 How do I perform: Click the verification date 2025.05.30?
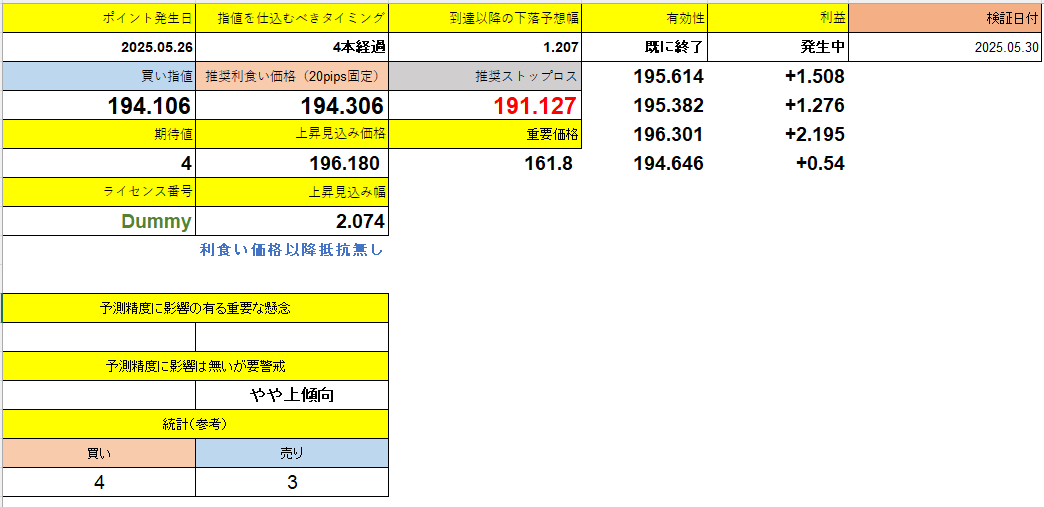pyautogui.click(x=946, y=47)
